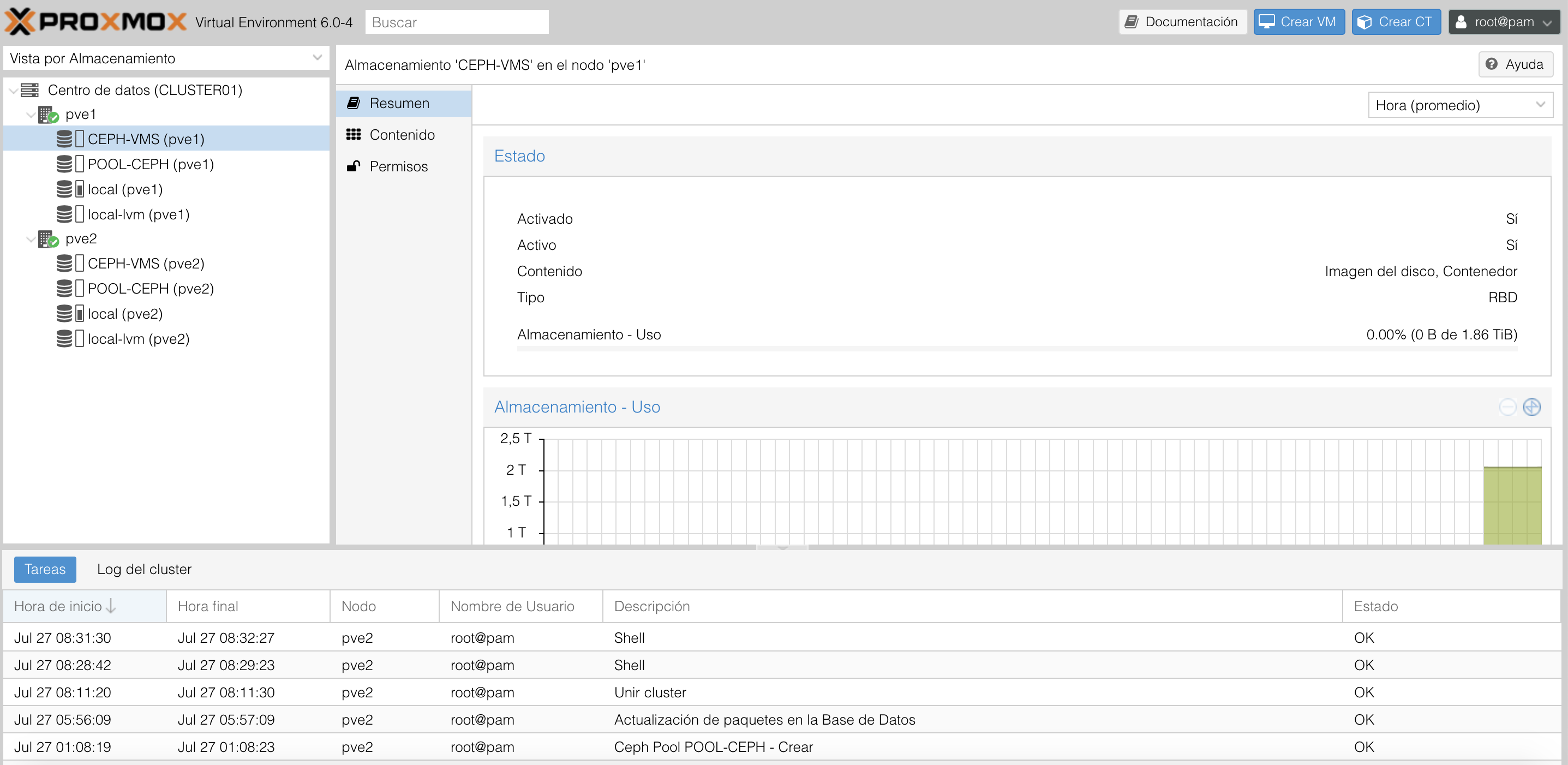Viewport: 1568px width, 765px height.
Task: Click inside the Buscar search field
Action: (457, 21)
